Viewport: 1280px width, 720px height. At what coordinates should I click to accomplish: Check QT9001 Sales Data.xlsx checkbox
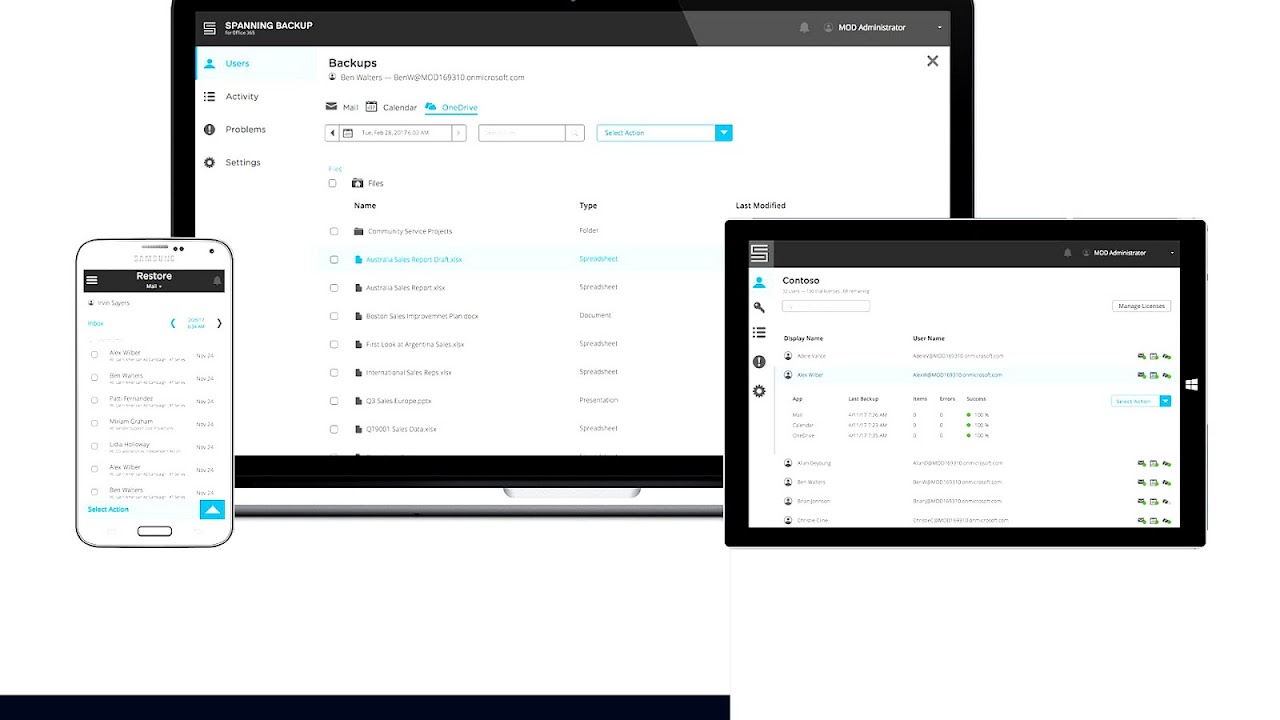(x=334, y=429)
